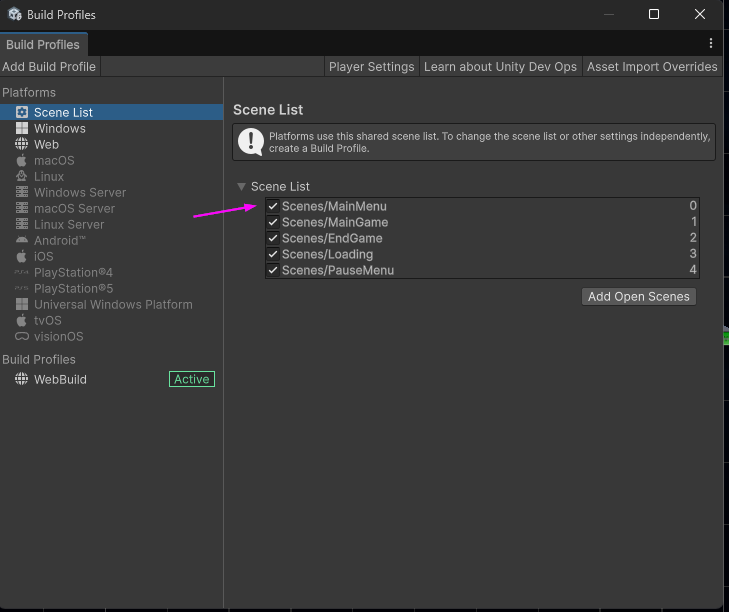The image size is (729, 612).
Task: Open Learn about Unity Dev Ops
Action: click(500, 67)
